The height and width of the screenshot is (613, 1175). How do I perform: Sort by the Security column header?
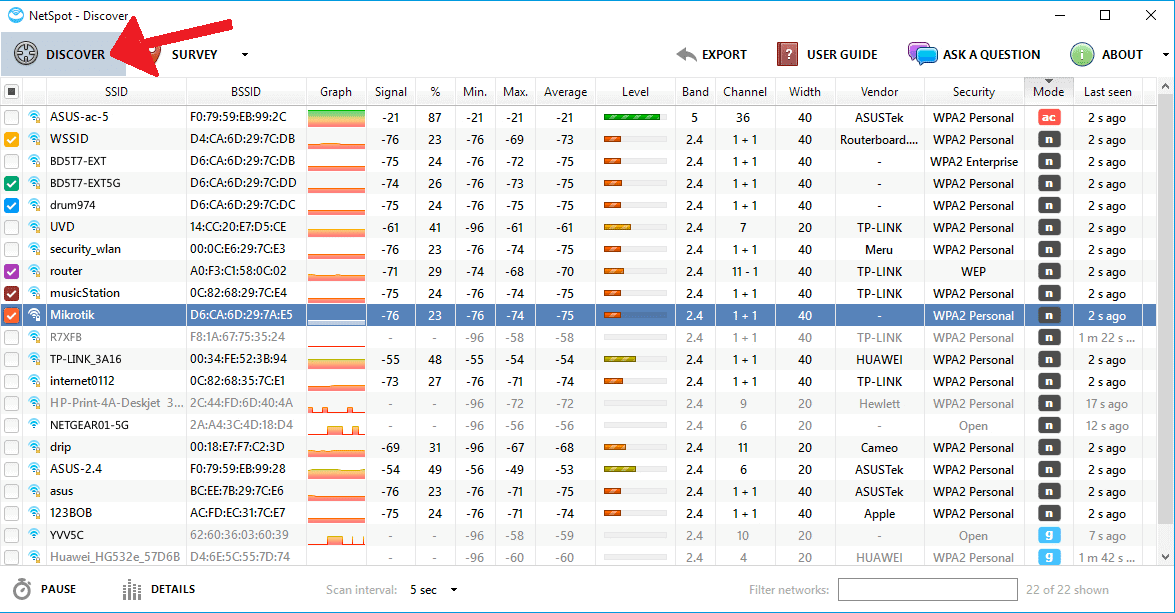pos(973,91)
